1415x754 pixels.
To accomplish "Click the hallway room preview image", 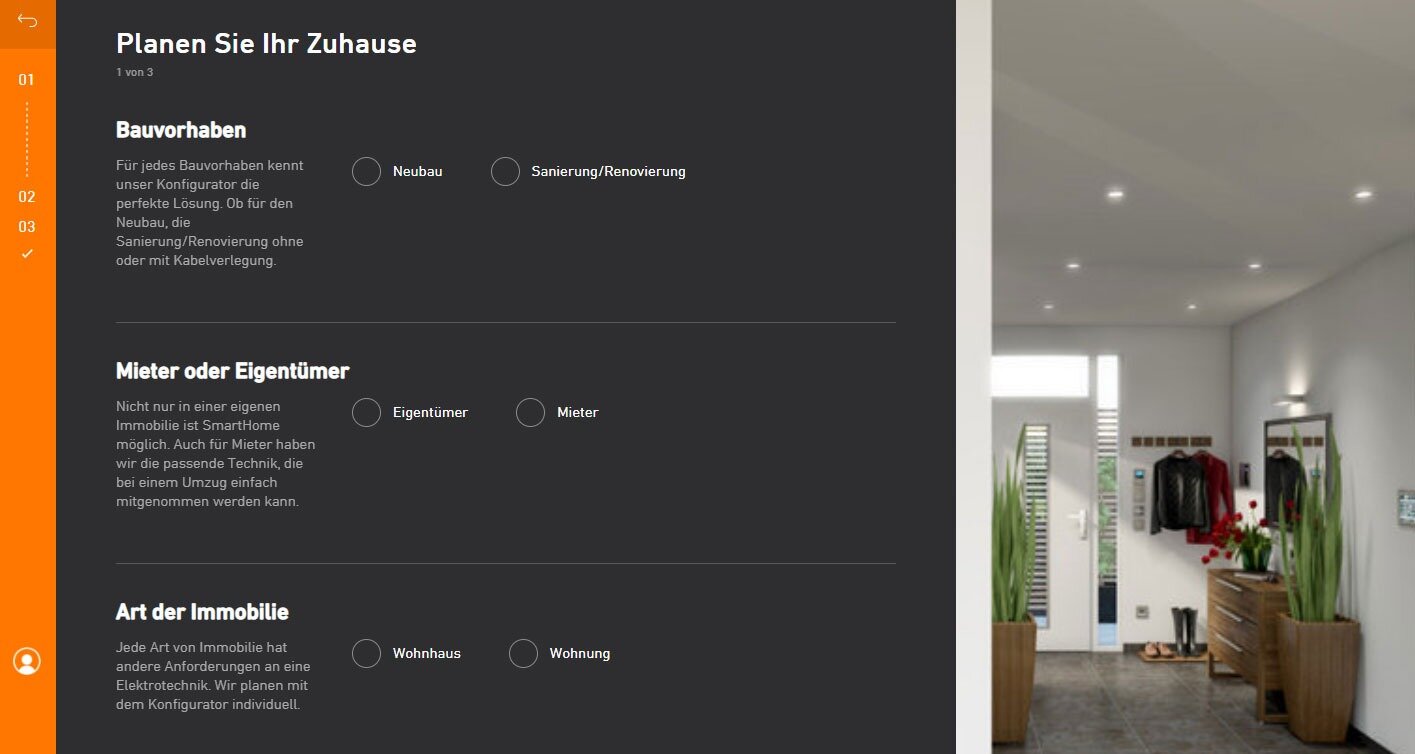I will pyautogui.click(x=1185, y=377).
